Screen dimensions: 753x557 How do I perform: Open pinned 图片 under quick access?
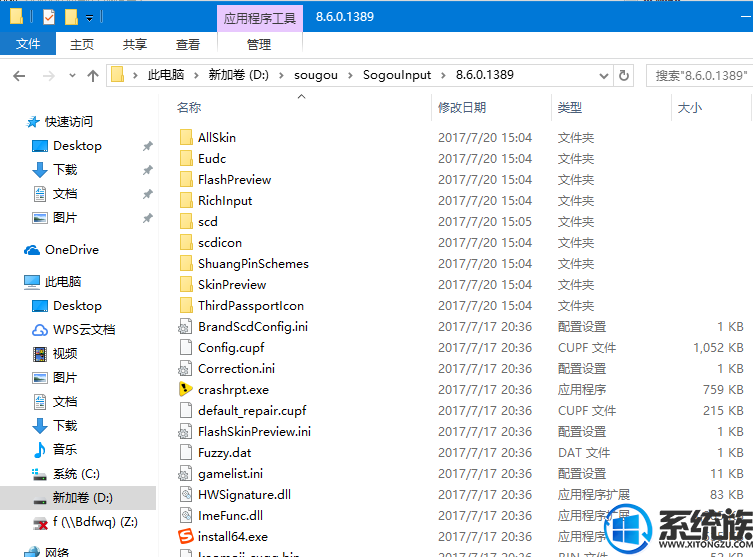[x=65, y=218]
